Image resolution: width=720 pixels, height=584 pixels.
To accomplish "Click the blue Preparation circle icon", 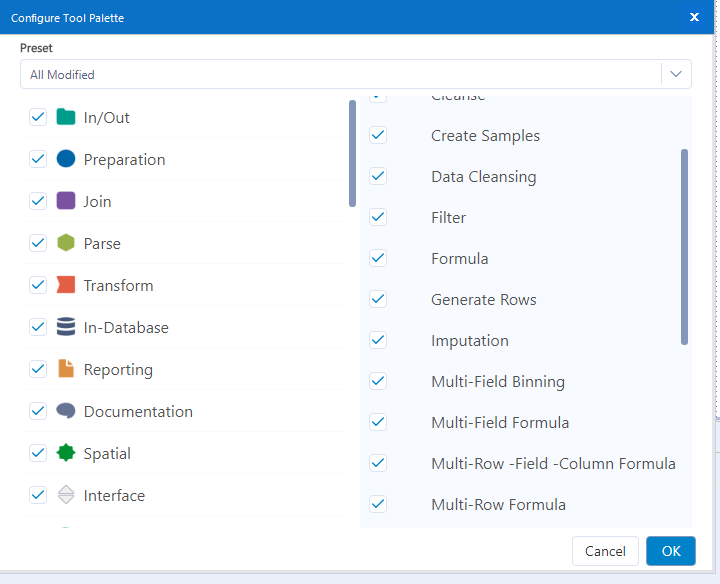I will (x=66, y=159).
